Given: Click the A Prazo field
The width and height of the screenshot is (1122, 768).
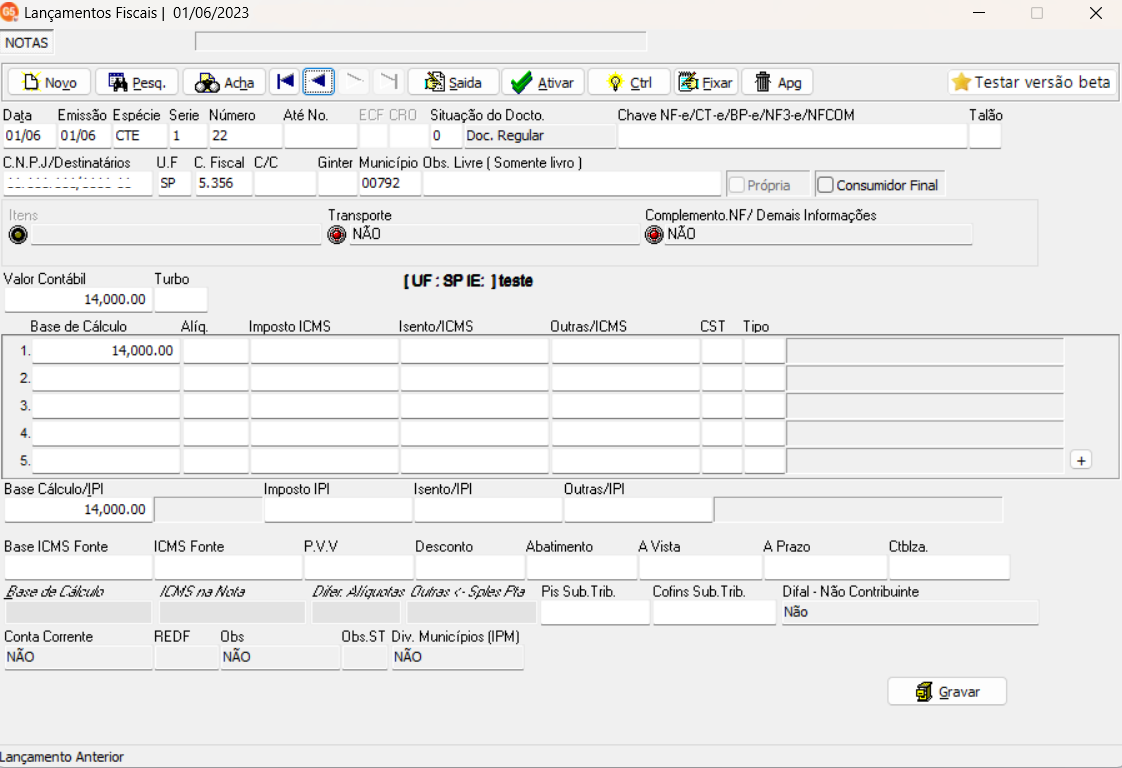Looking at the screenshot, I should [825, 567].
